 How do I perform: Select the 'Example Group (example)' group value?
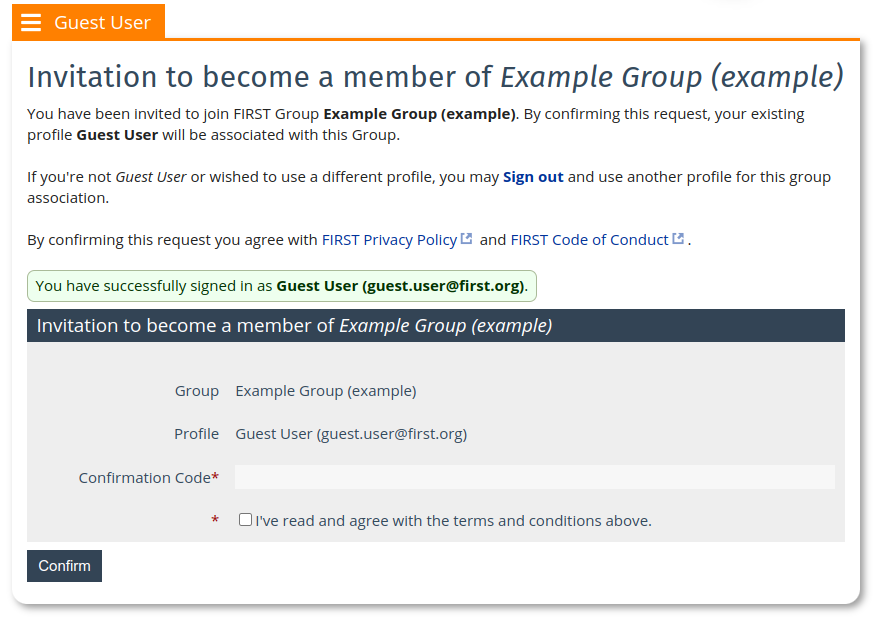326,391
